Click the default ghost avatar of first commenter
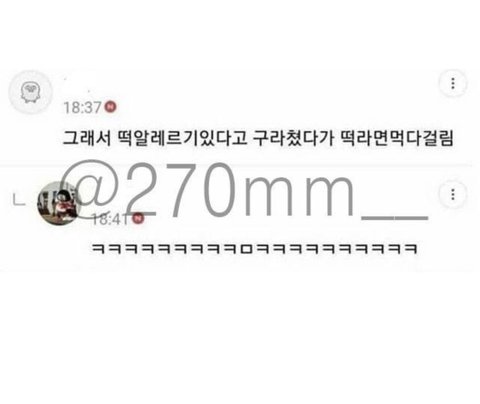 click(x=30, y=92)
